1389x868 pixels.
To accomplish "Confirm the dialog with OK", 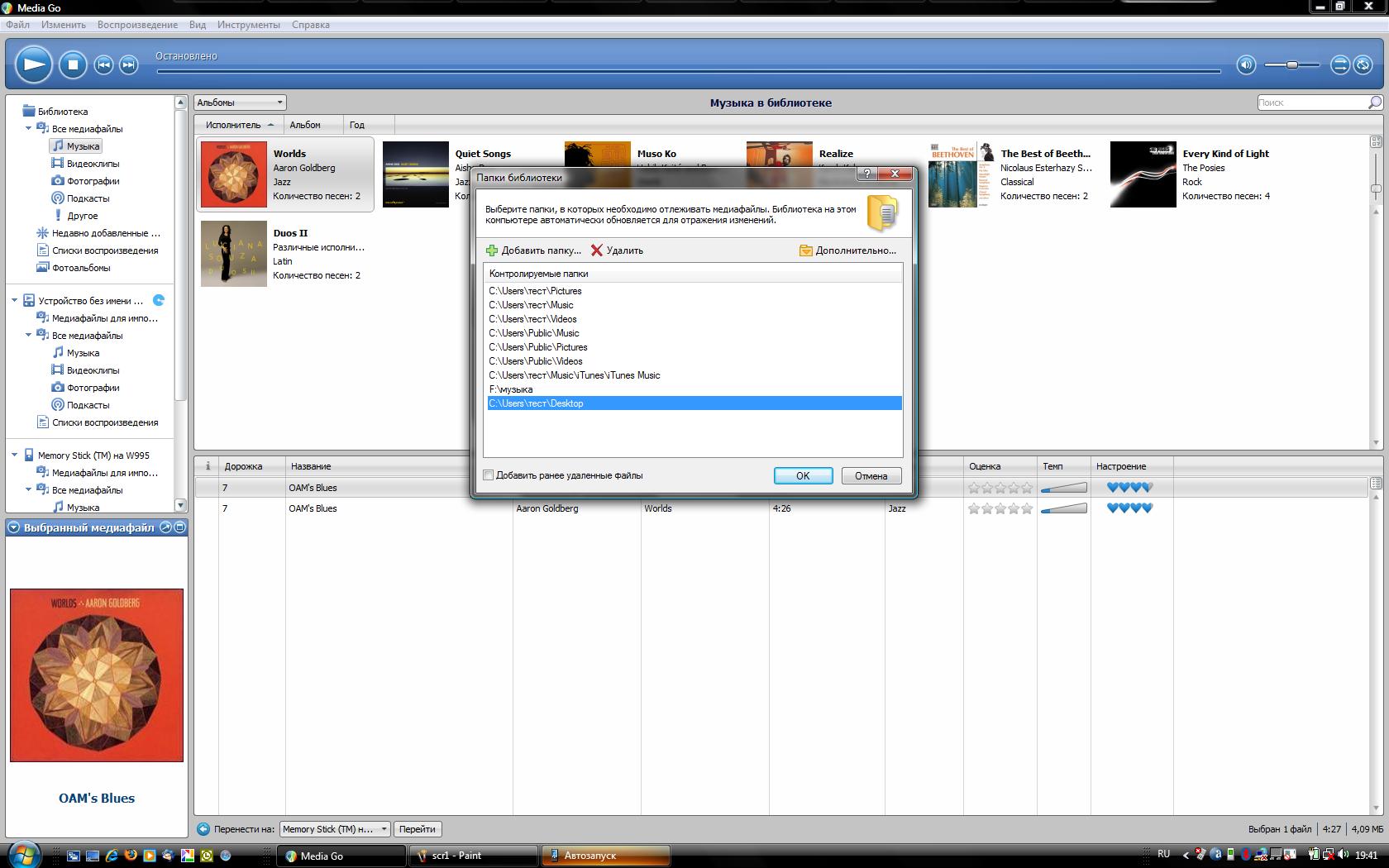I will click(x=803, y=476).
